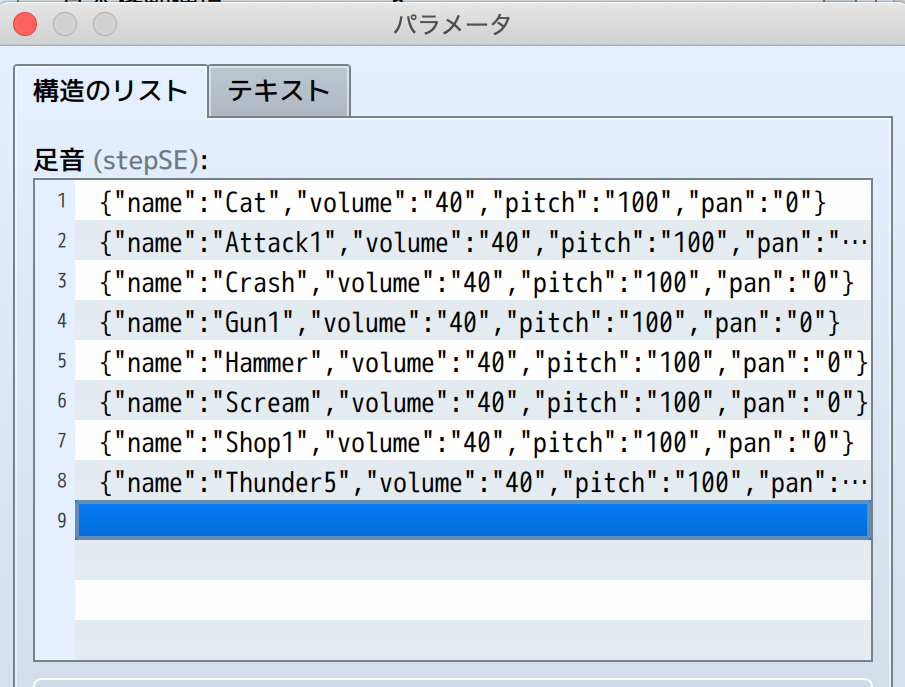Click the line number 8 in the gutter
This screenshot has height=687, width=905.
61,482
